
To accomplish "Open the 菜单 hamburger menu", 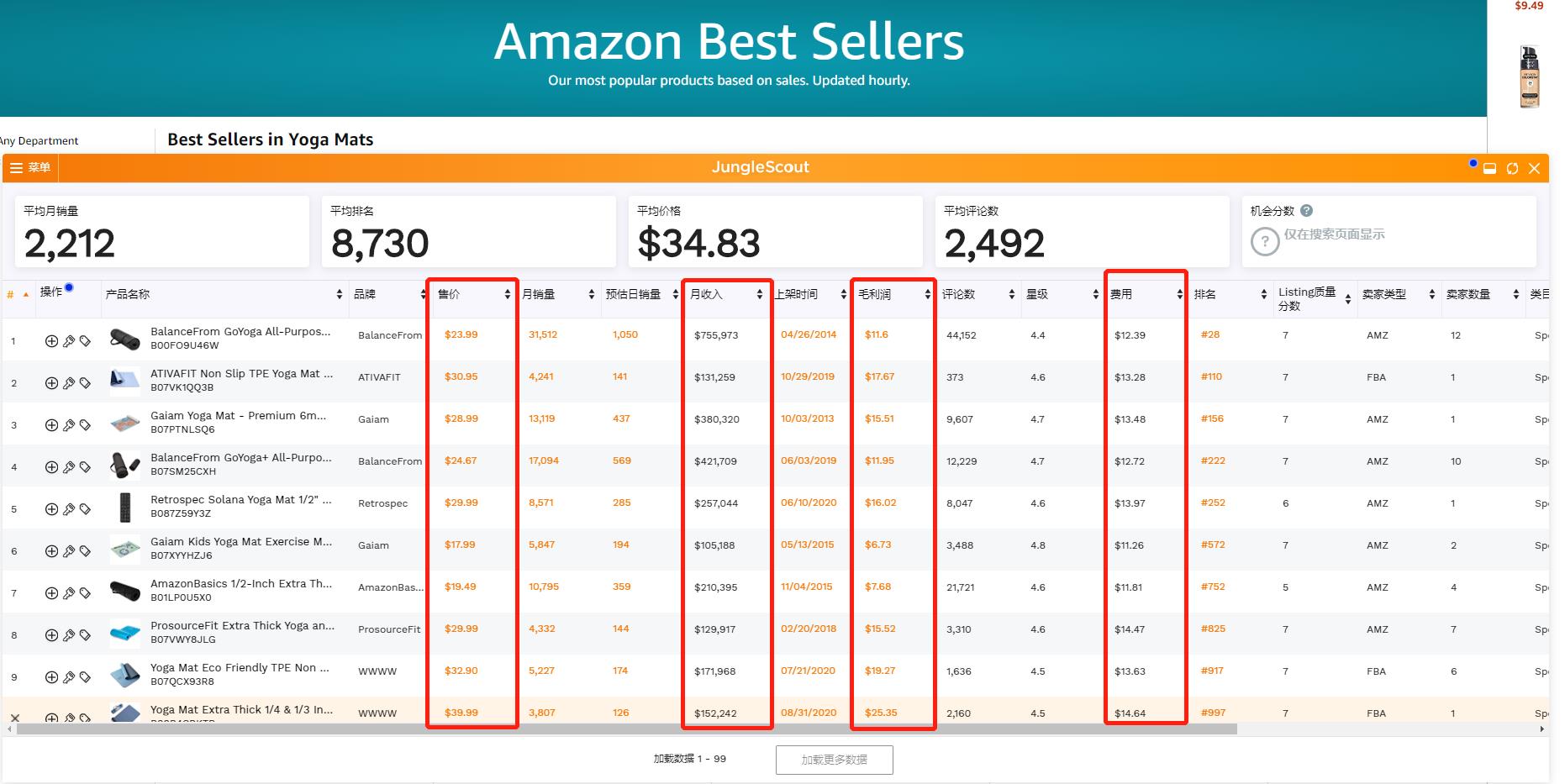I will pos(30,168).
